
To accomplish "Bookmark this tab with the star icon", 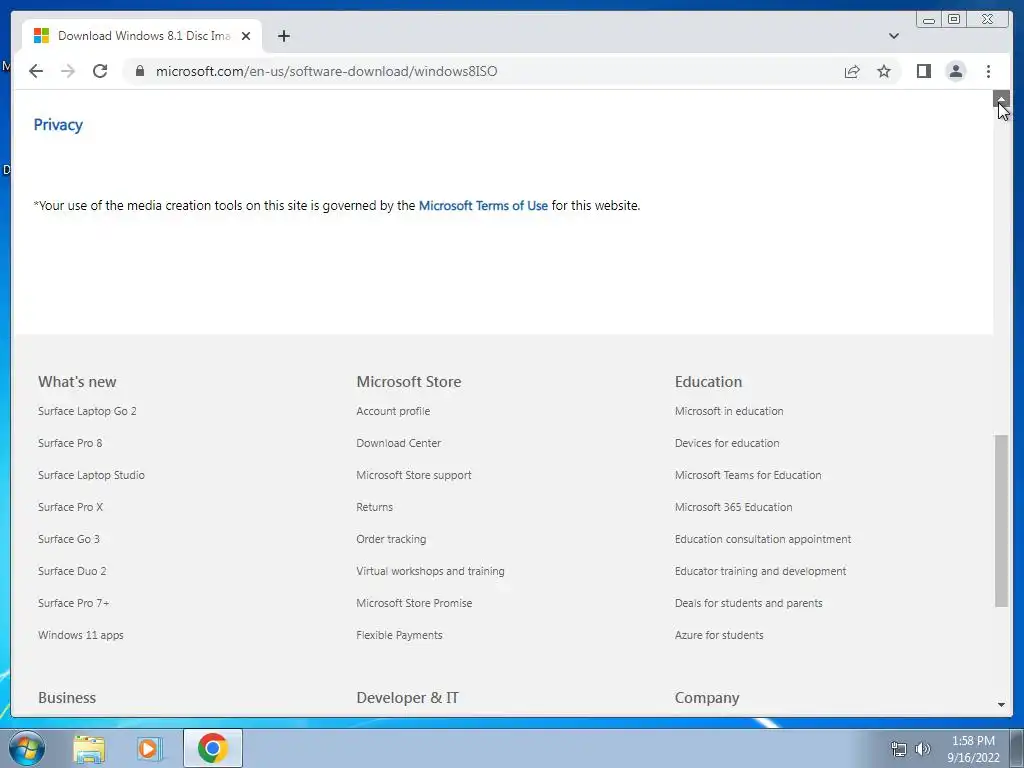I will 884,71.
